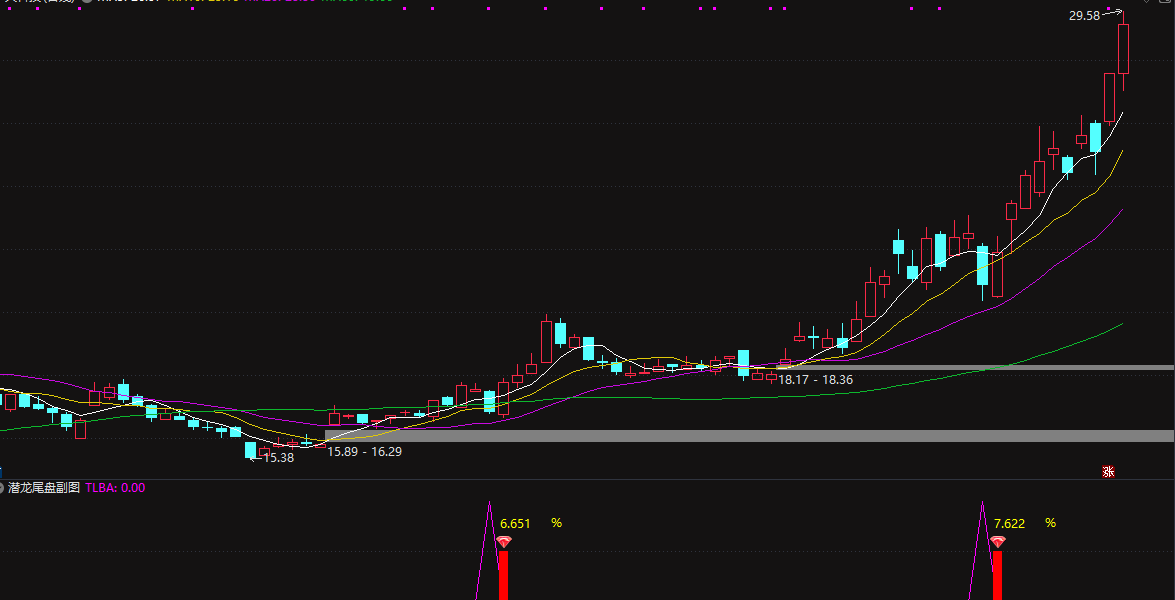Click the arrow marker at the 15.38 low

(255, 458)
